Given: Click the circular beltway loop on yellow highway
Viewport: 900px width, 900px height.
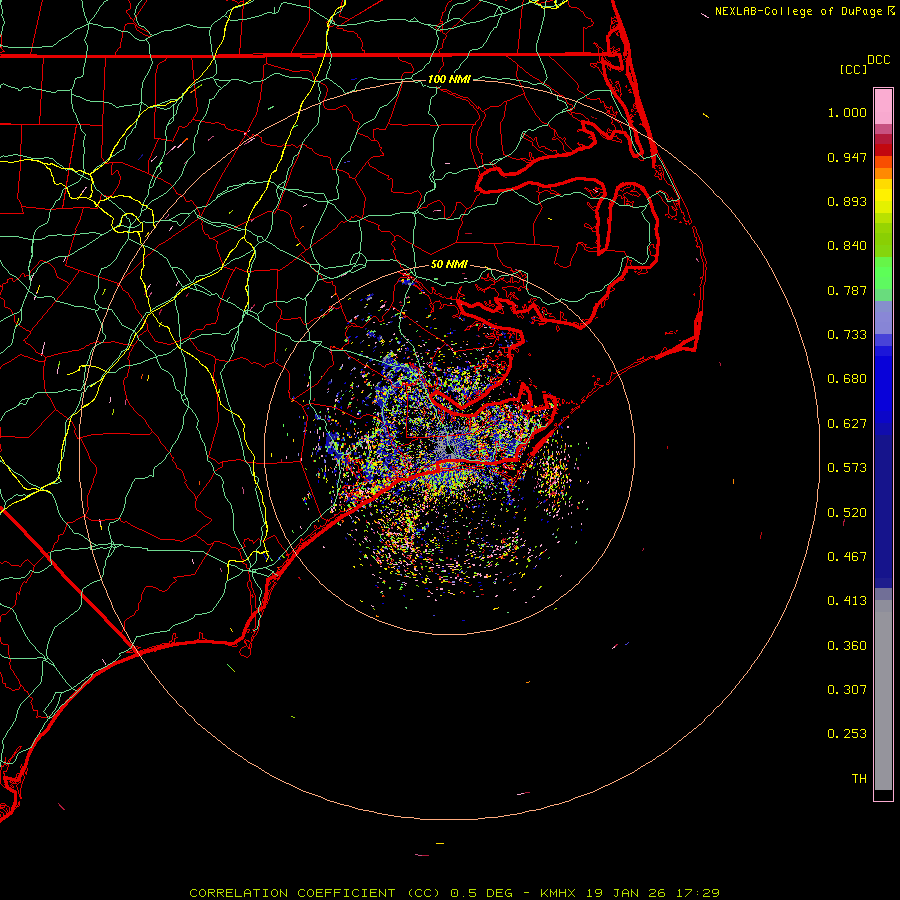Looking at the screenshot, I should pyautogui.click(x=129, y=222).
